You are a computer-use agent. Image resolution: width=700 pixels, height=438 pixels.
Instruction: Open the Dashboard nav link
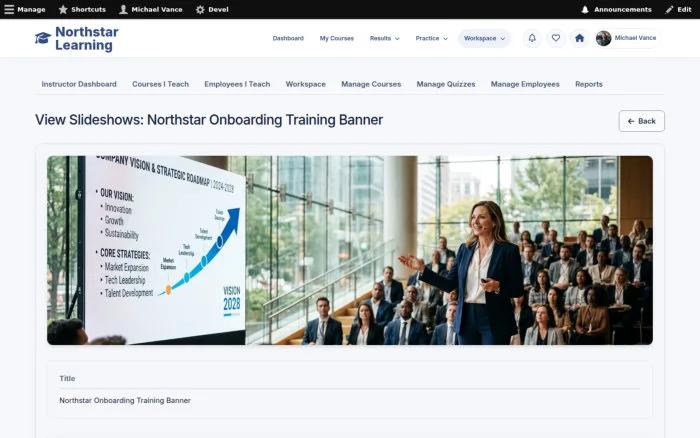pos(288,38)
